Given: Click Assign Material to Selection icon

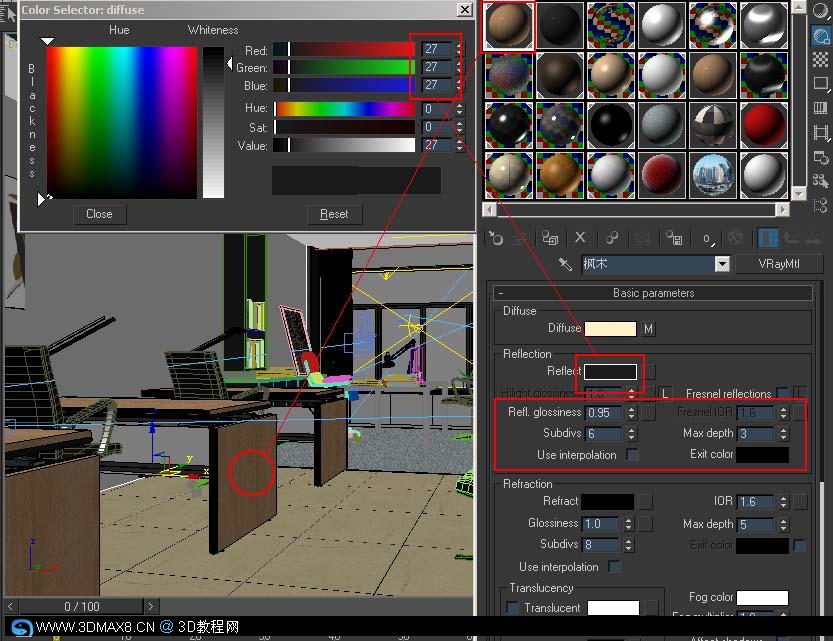Looking at the screenshot, I should (x=550, y=238).
